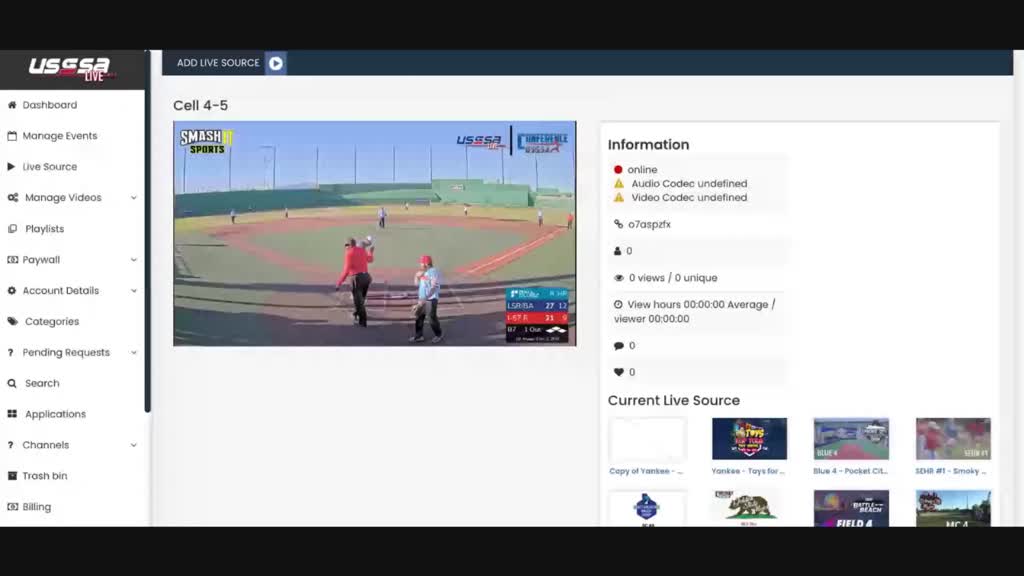
Task: Click the Cell 4-5 live video preview
Action: coord(374,234)
